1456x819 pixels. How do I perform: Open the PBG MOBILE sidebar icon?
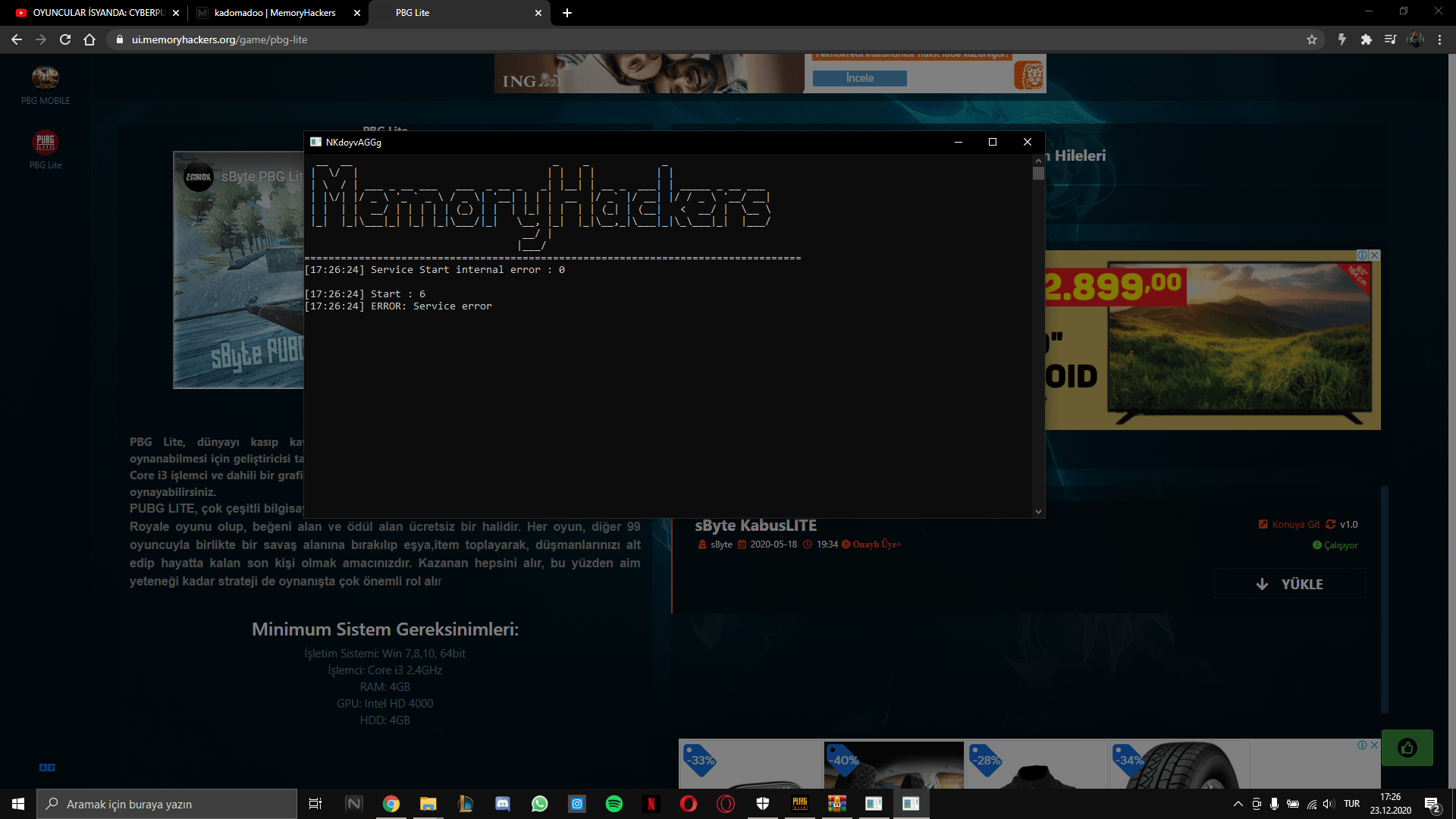pos(45,85)
